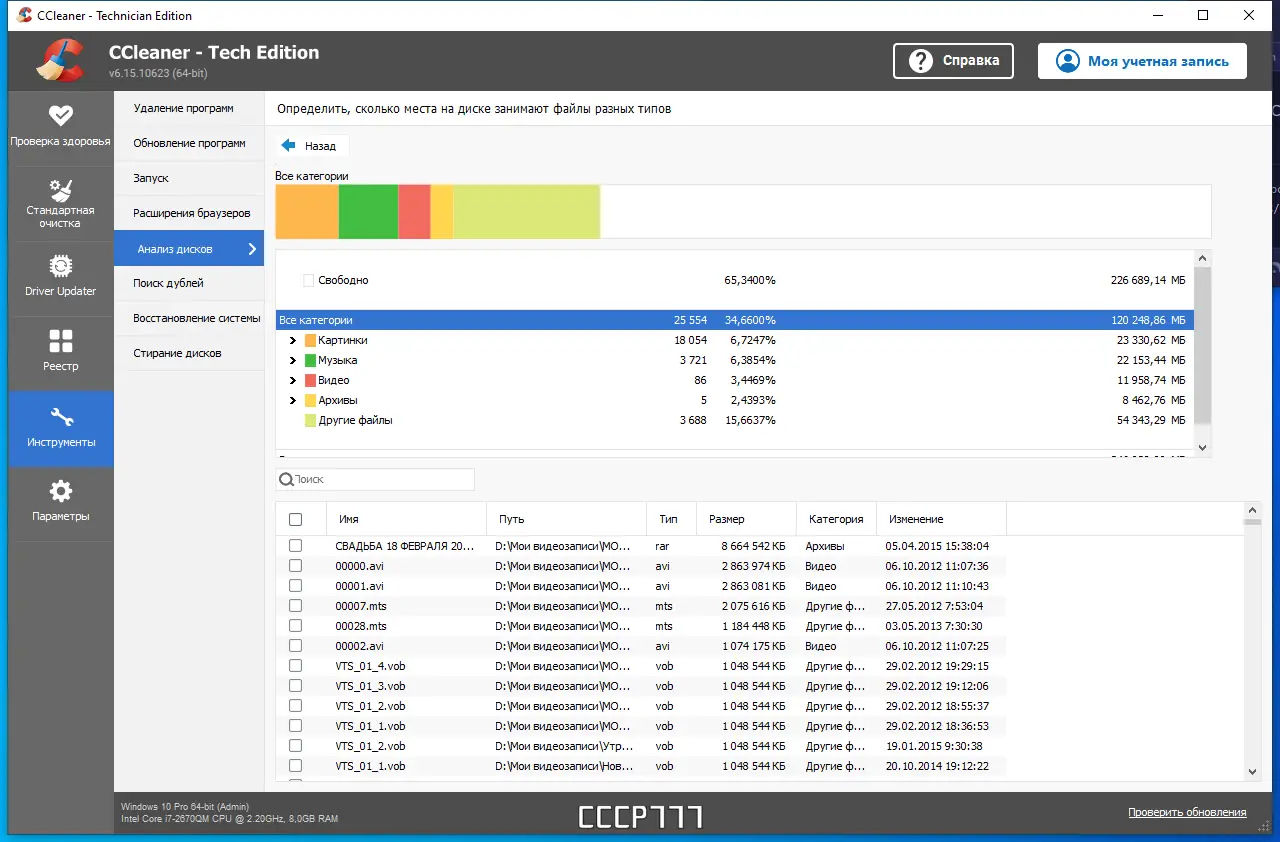Click the Путь column header

pos(567,519)
